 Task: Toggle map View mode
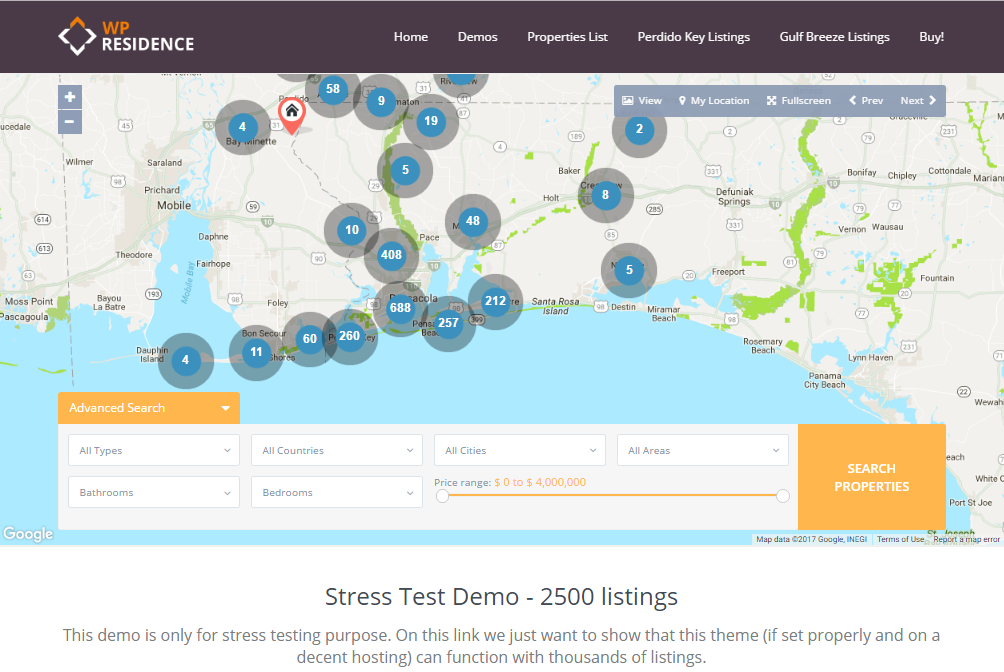(642, 101)
